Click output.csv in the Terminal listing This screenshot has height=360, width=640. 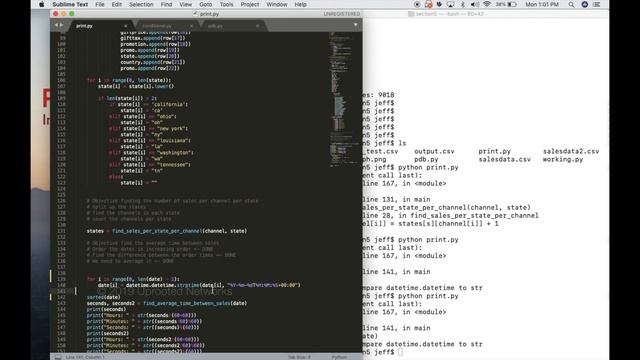434,151
